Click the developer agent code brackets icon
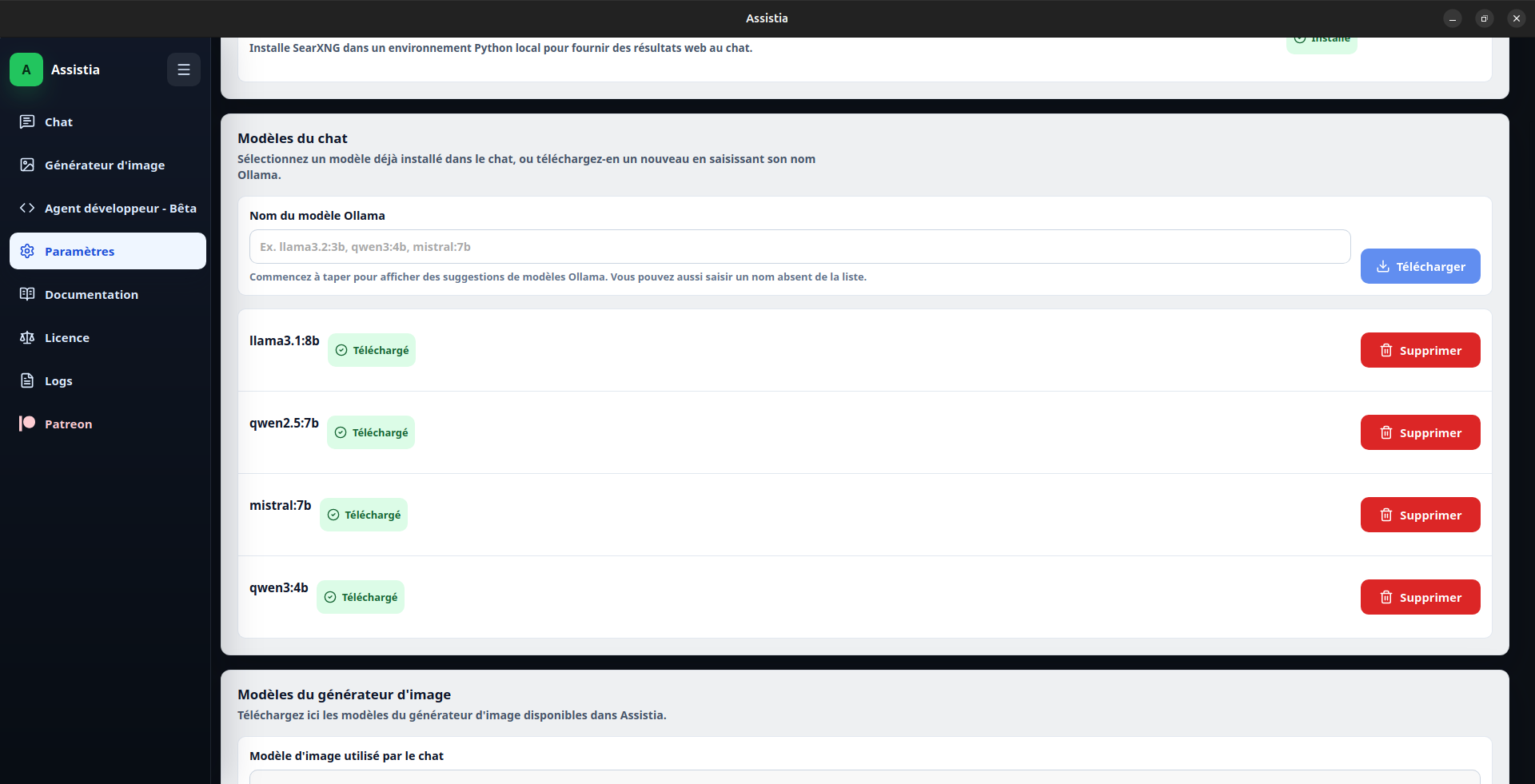 (x=27, y=208)
